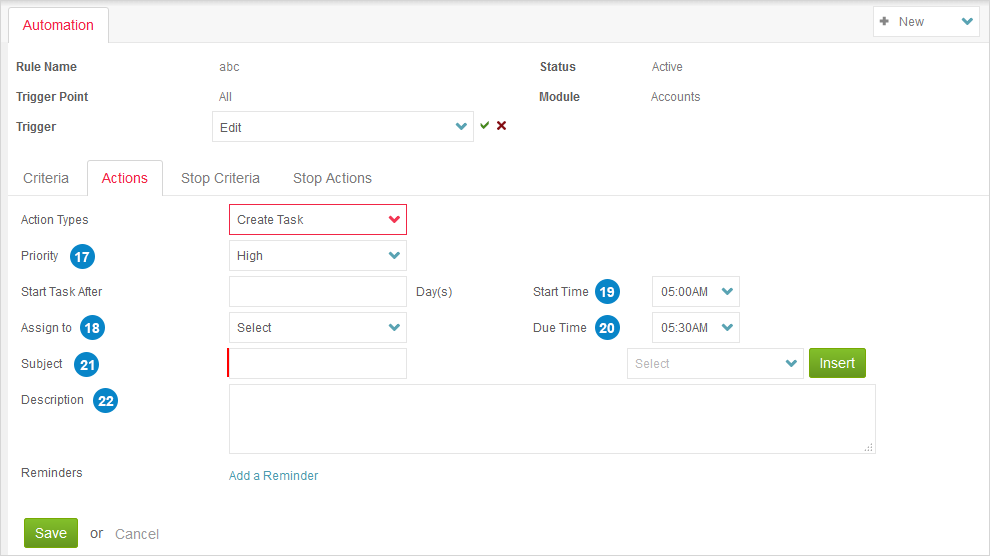
Task: Click the Day(s) label text
Action: pos(434,292)
